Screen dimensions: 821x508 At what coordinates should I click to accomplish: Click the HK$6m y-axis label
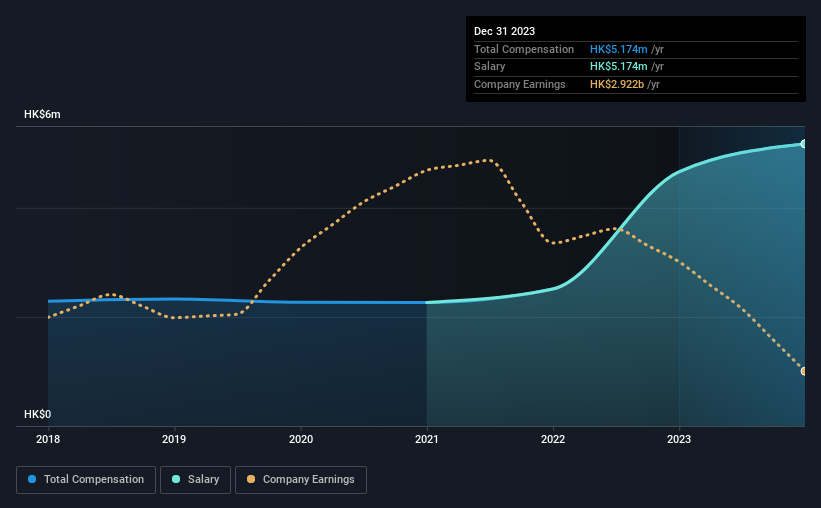[x=42, y=114]
